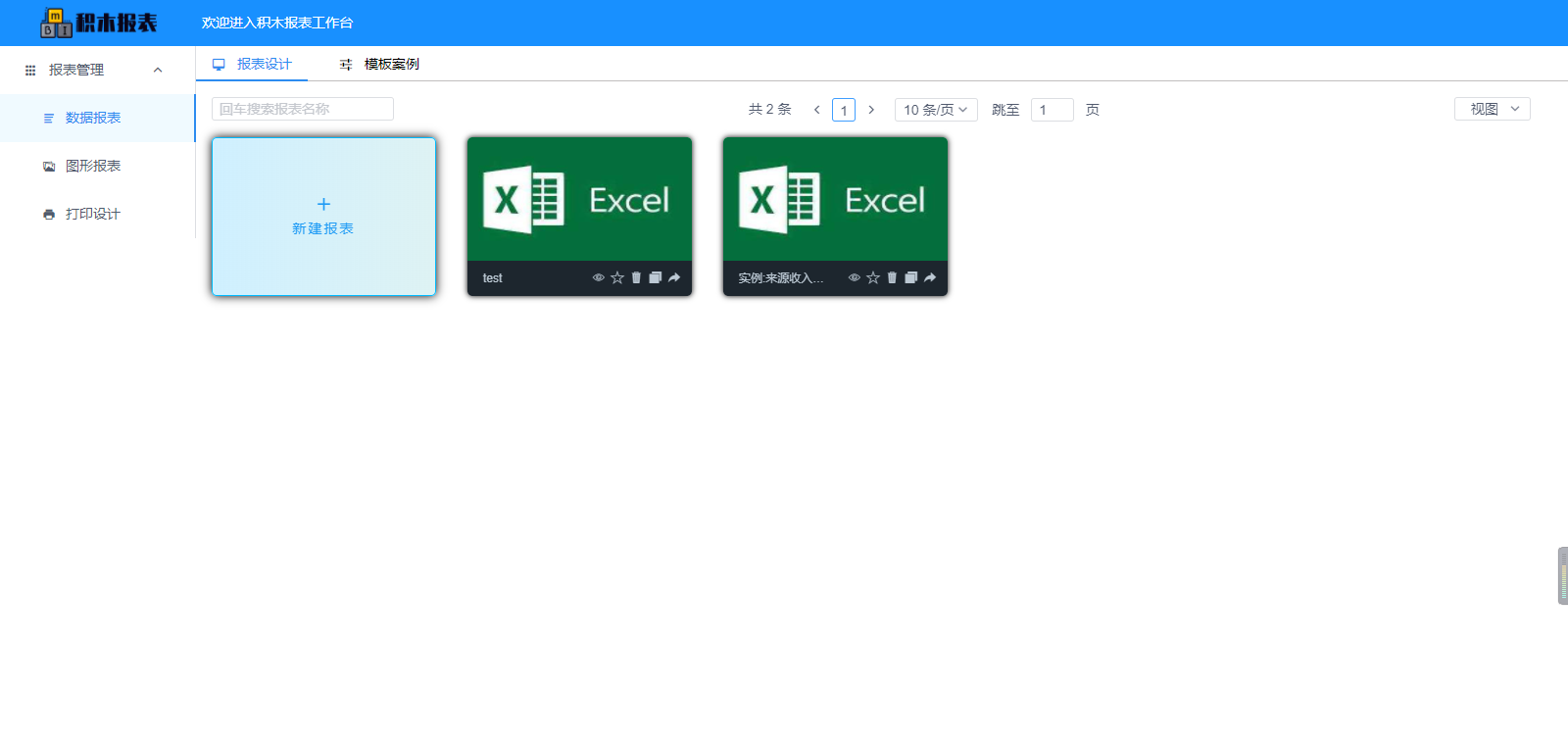Star the 实例:来源收入 report as favorite

[873, 277]
